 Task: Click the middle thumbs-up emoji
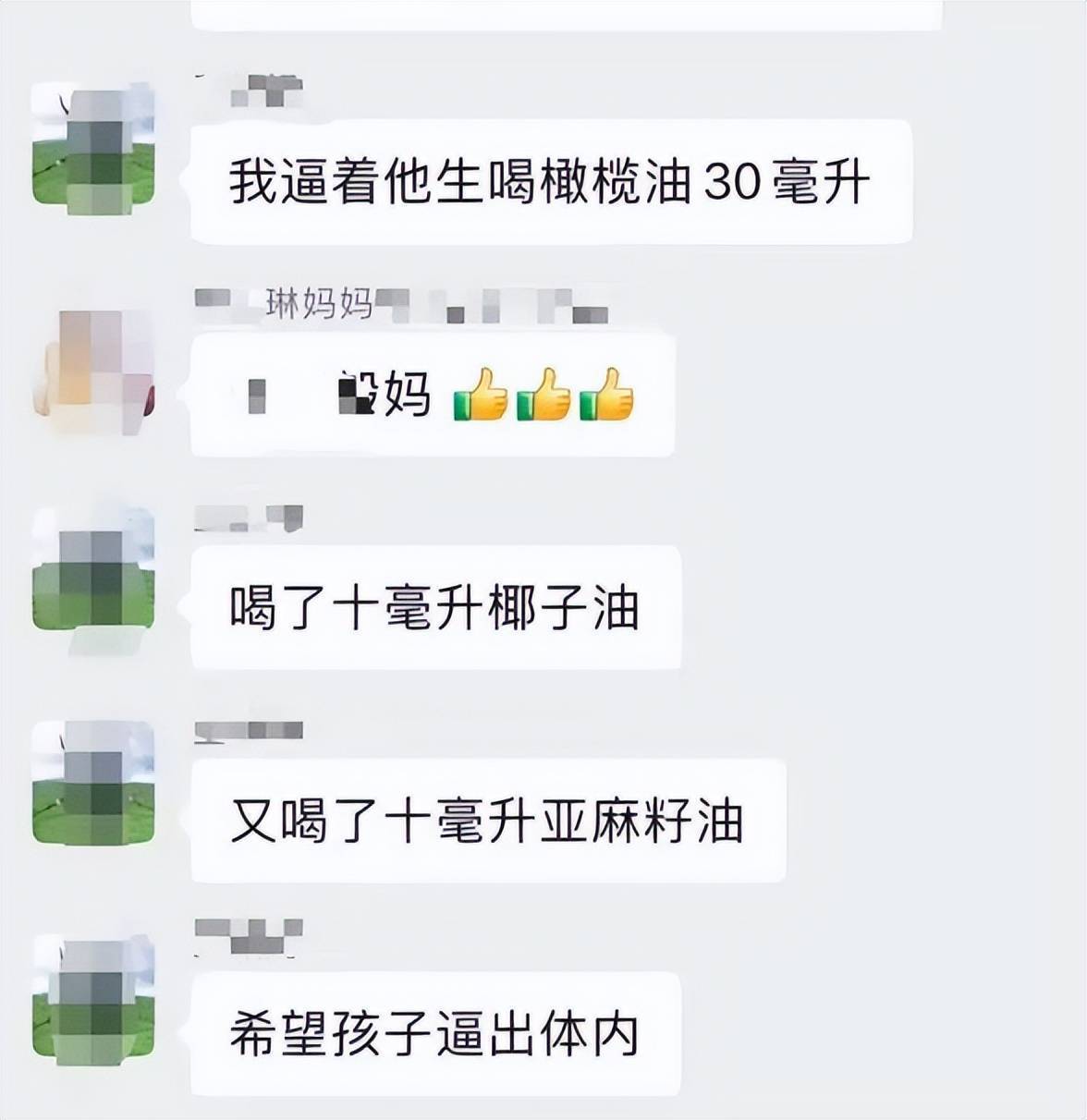[x=543, y=396]
